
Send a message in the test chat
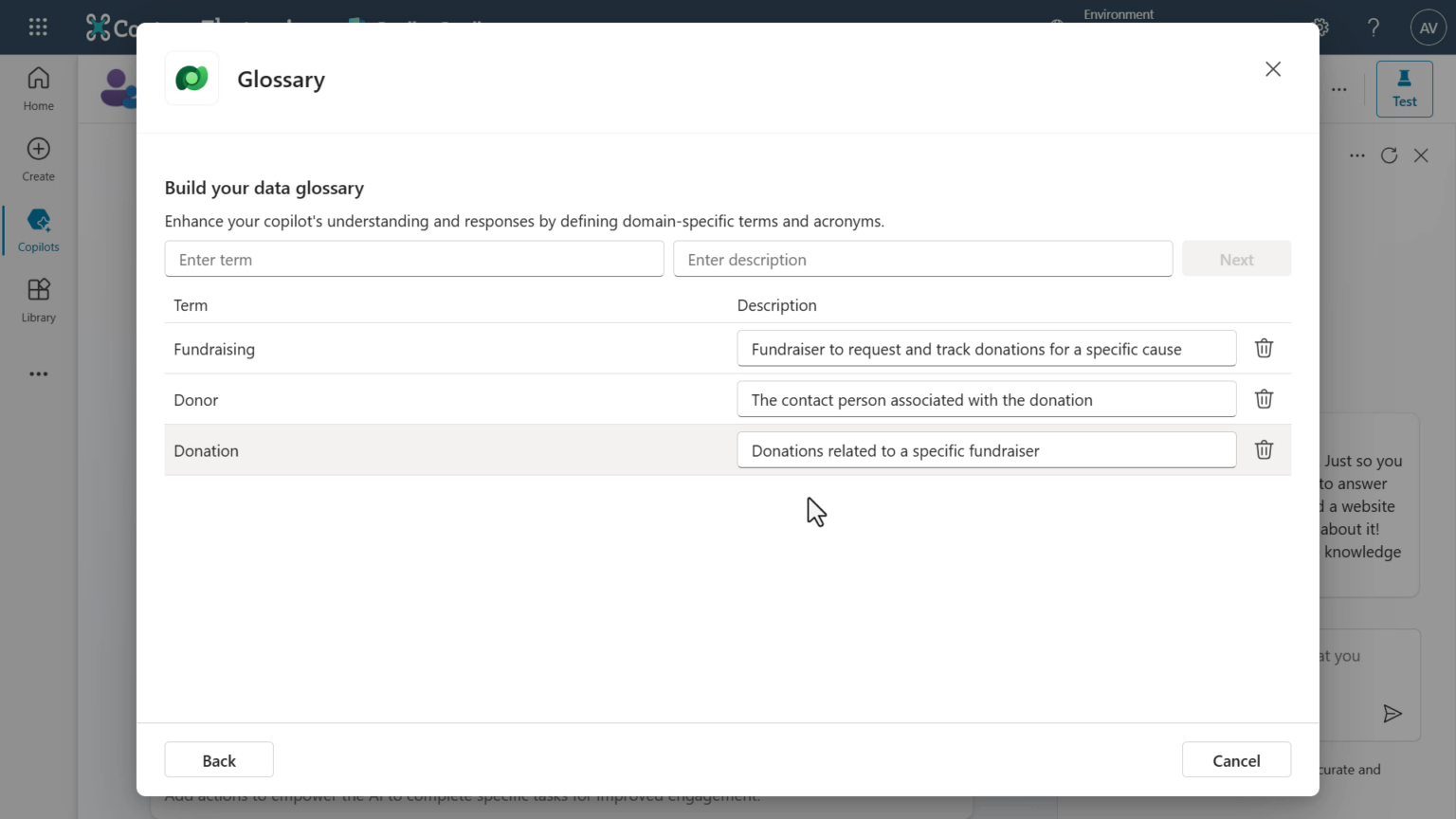tap(1392, 714)
